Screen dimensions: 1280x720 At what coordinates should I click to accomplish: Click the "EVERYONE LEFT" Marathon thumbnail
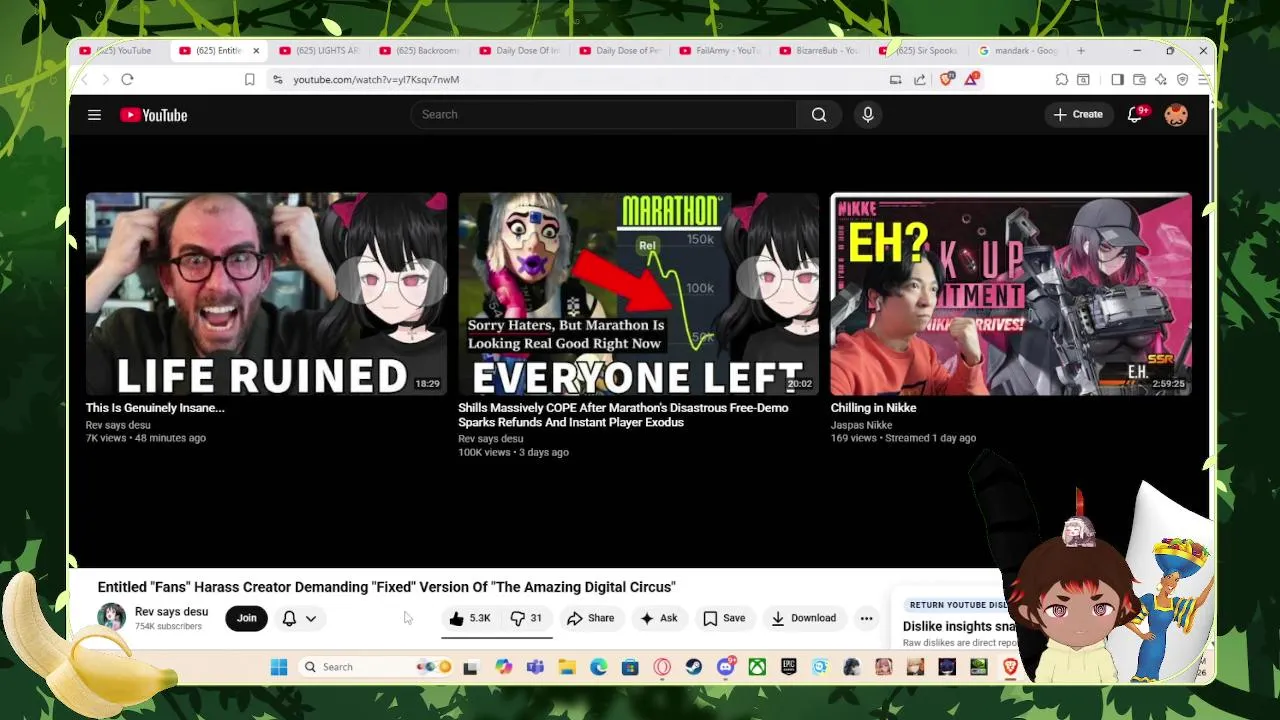tap(638, 294)
